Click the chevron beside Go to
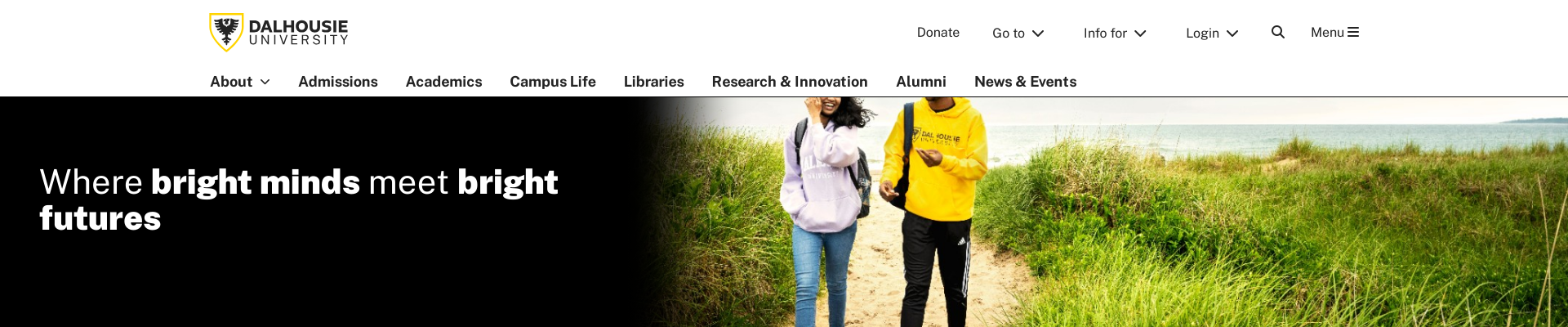The width and height of the screenshot is (1568, 327). (x=1038, y=34)
